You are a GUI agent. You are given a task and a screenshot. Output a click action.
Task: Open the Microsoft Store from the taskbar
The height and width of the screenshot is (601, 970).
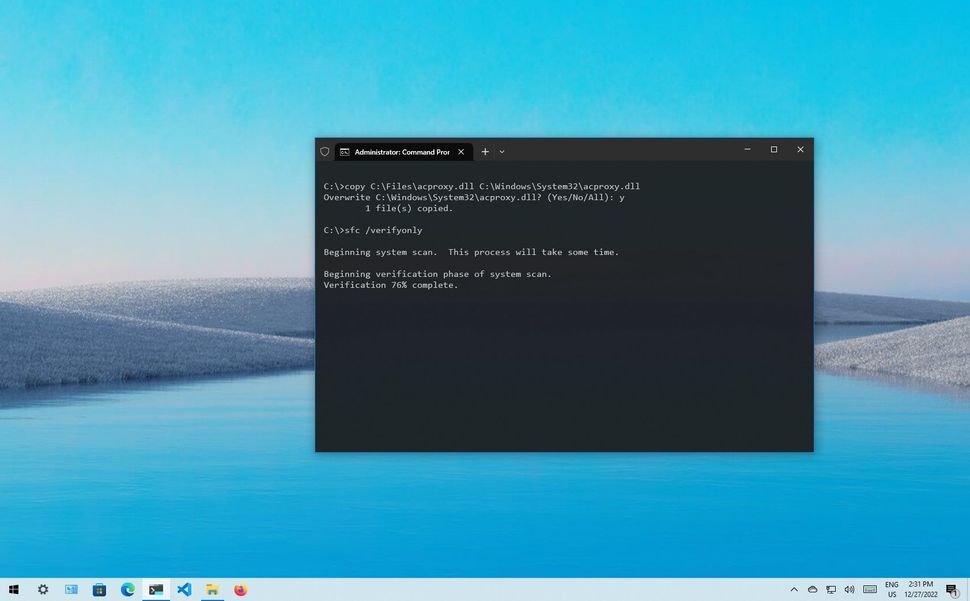pos(99,589)
